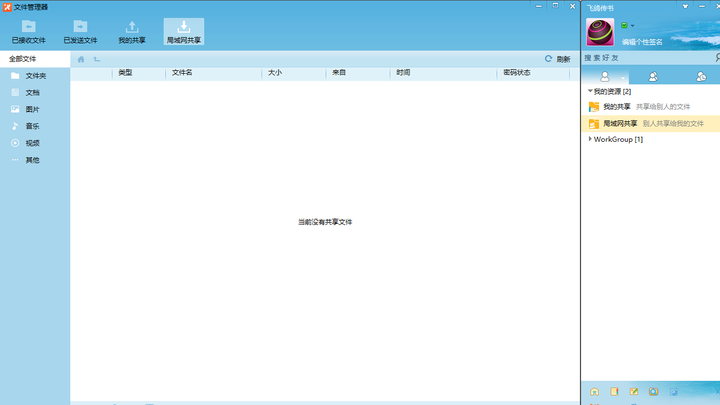Open the 已发送文件 sent files view
Image resolution: width=720 pixels, height=405 pixels.
80,32
